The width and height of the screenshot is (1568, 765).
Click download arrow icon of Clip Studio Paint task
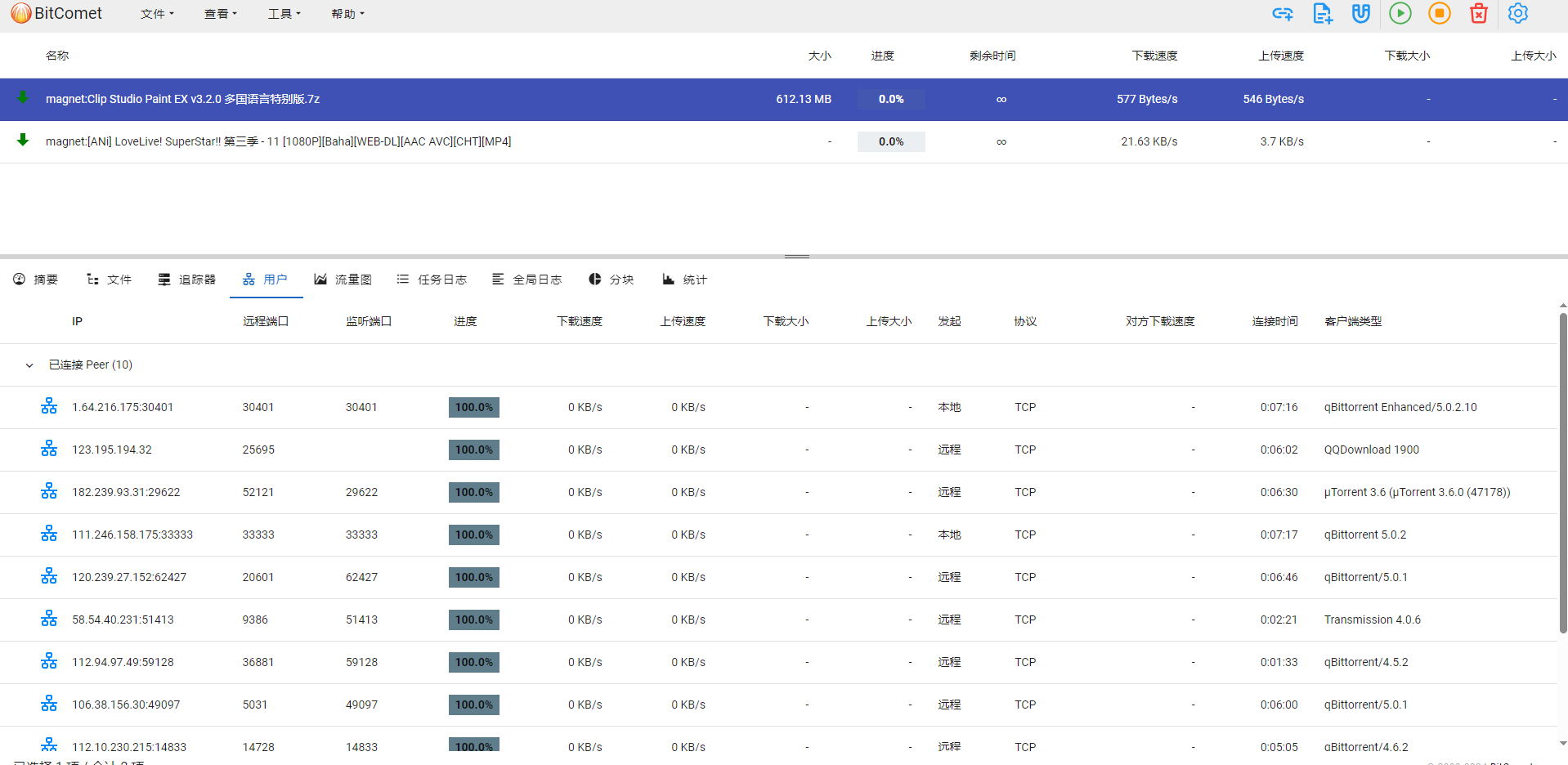tap(23, 97)
